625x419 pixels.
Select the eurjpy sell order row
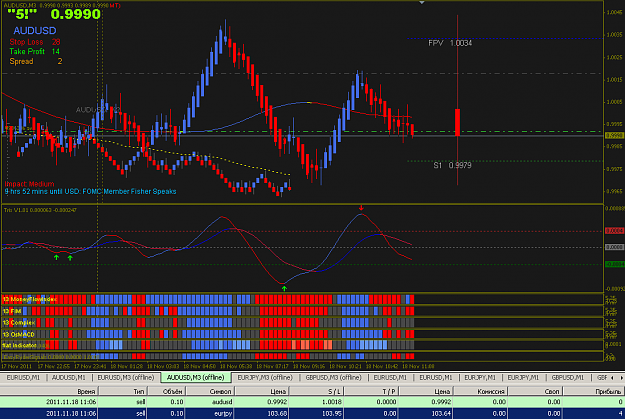click(x=312, y=413)
